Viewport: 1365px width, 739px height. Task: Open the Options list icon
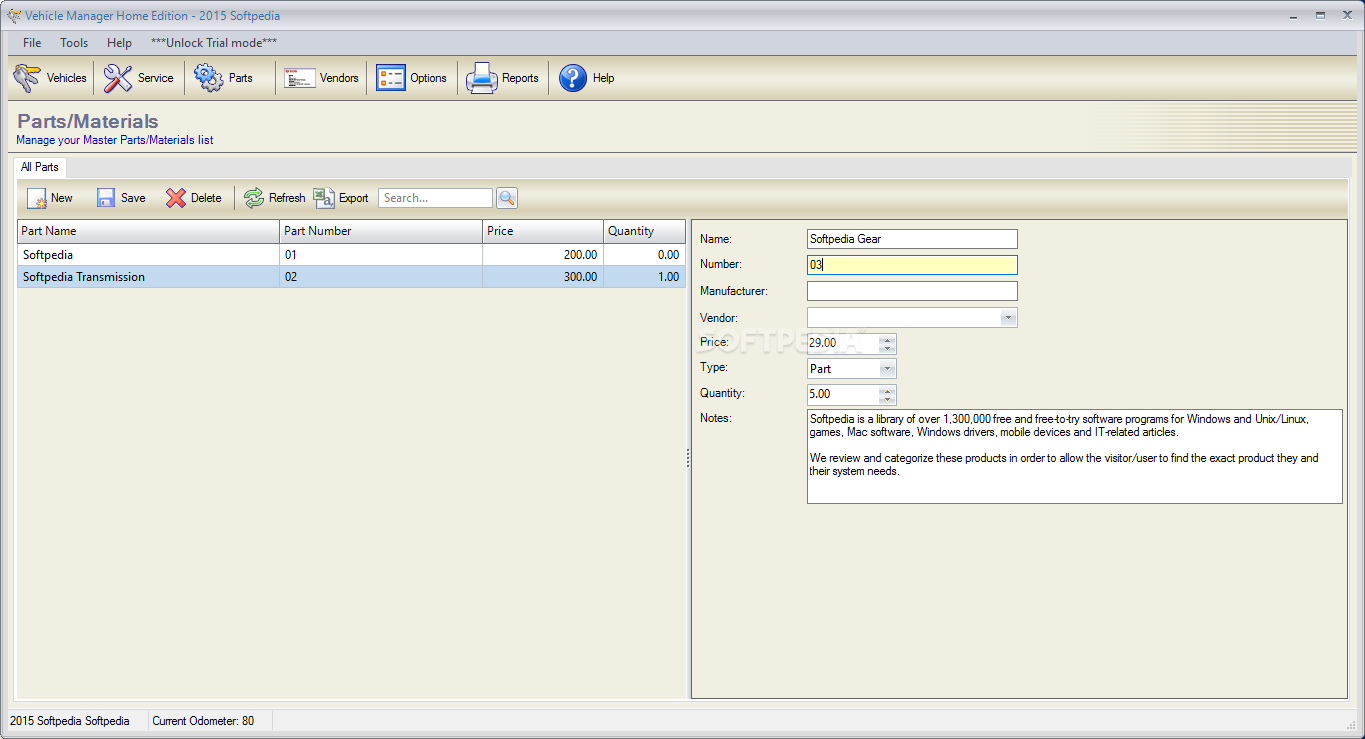pyautogui.click(x=391, y=78)
